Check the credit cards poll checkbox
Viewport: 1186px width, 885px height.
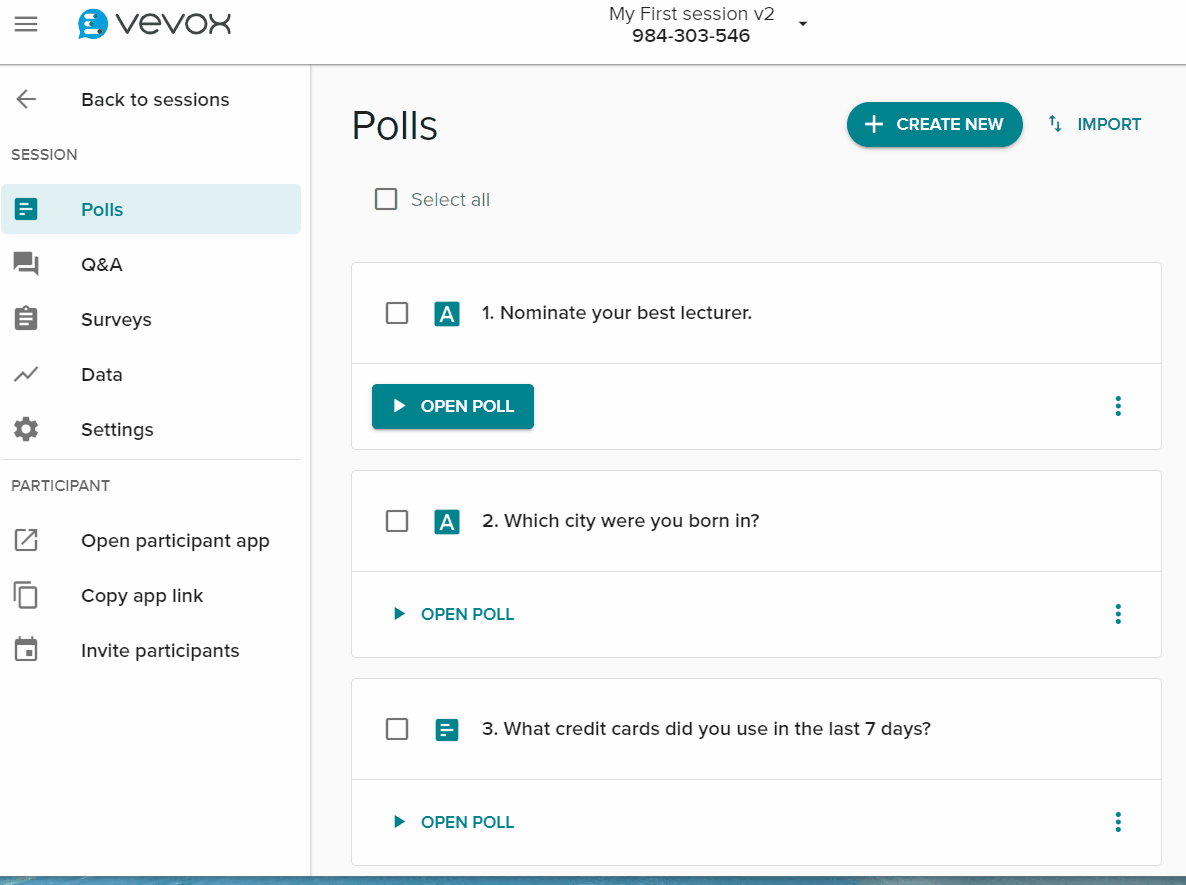[397, 729]
